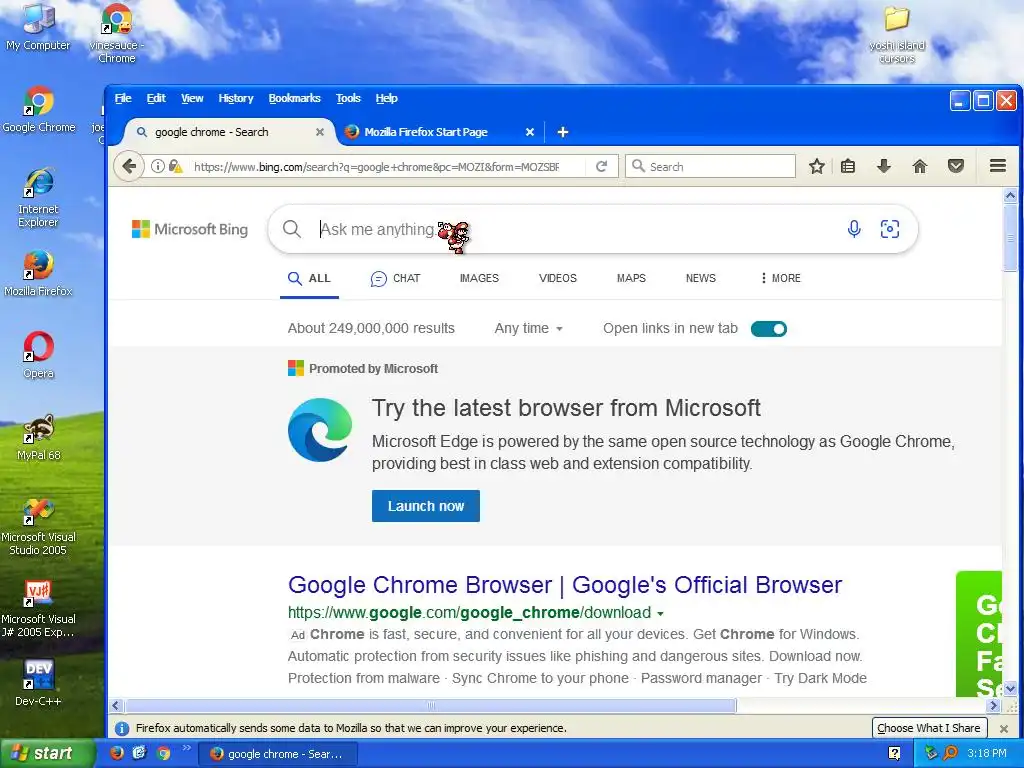Expand the google.com ad URL dropdown arrow
Viewport: 1024px width, 768px height.
point(660,614)
